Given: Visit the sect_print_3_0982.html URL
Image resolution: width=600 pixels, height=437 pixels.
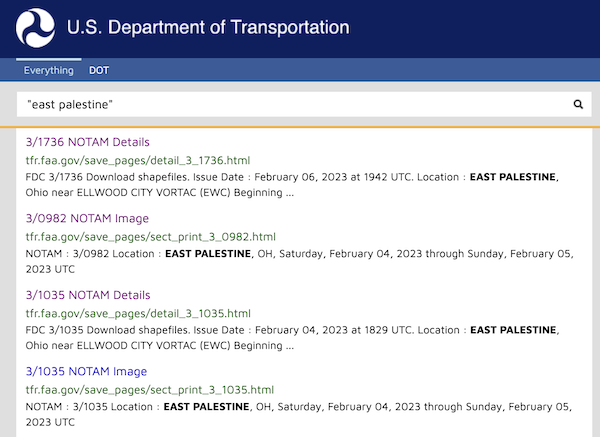Looking at the screenshot, I should tap(150, 237).
